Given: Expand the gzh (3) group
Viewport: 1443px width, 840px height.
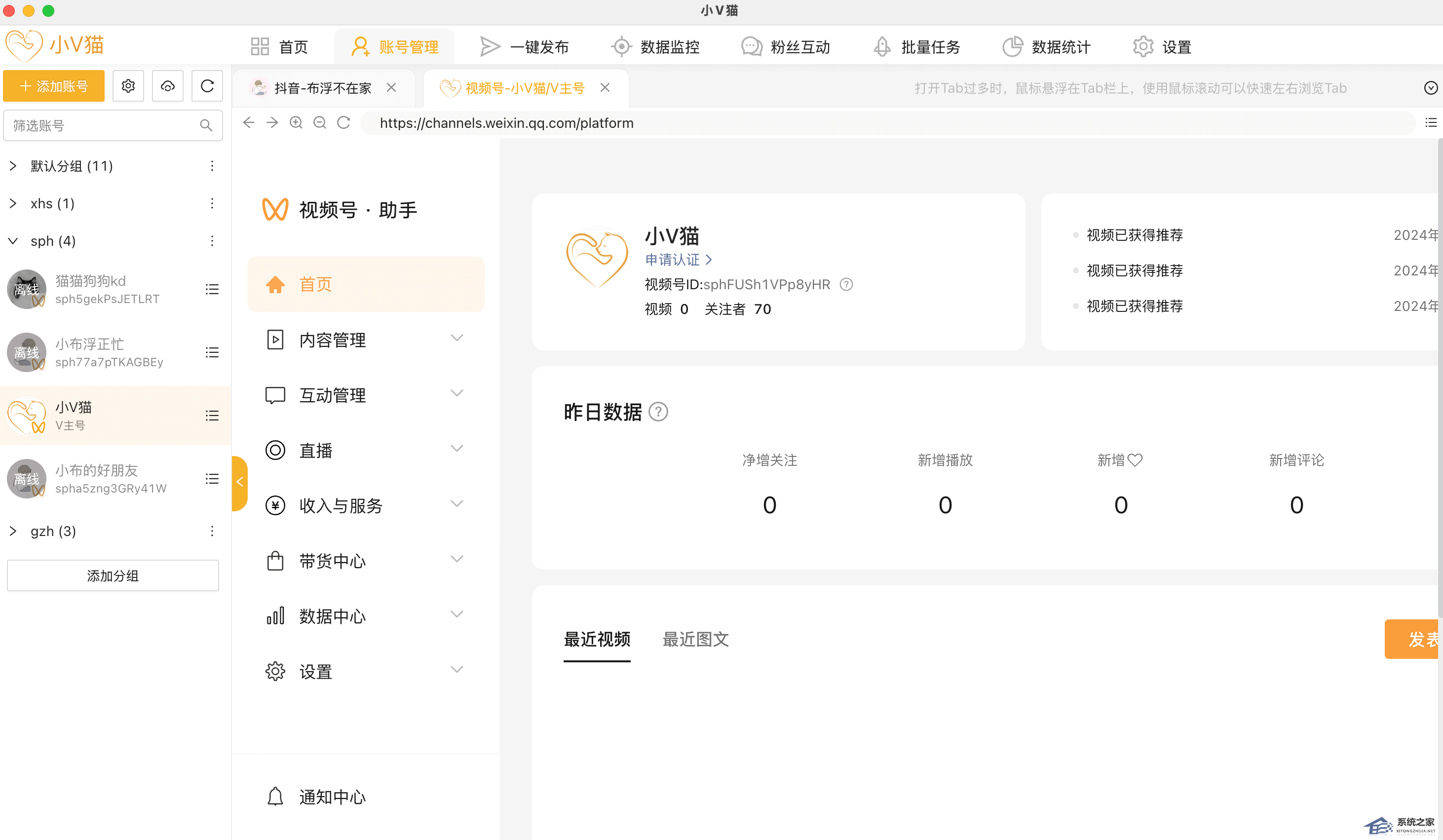Looking at the screenshot, I should [13, 532].
